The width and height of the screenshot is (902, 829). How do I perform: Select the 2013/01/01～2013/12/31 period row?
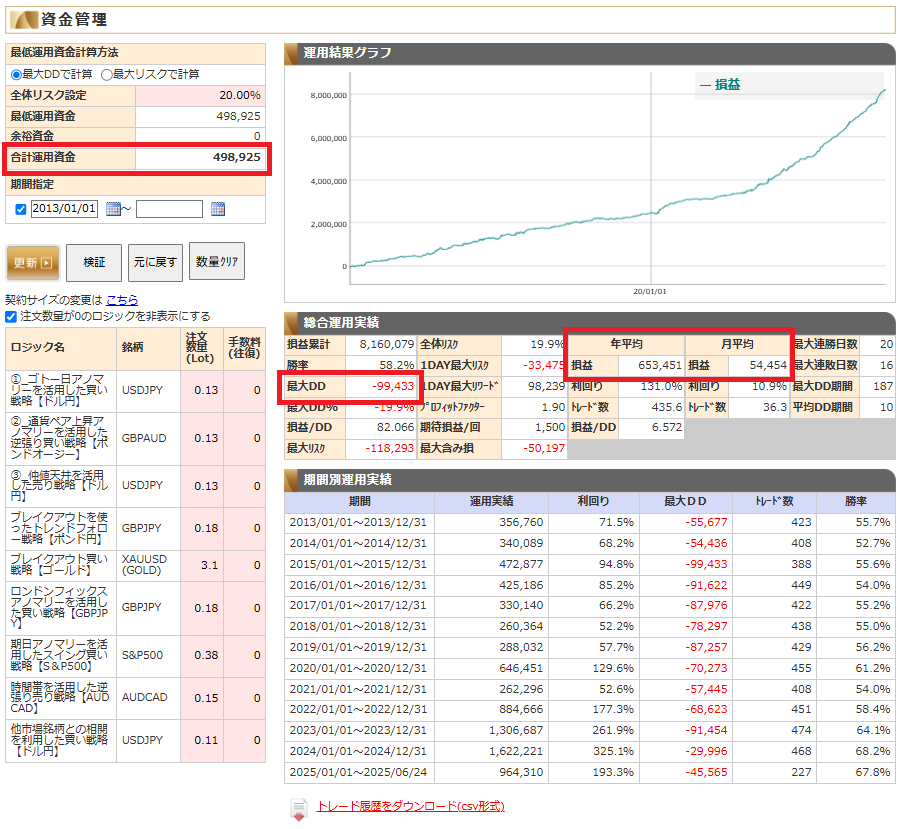pyautogui.click(x=590, y=523)
